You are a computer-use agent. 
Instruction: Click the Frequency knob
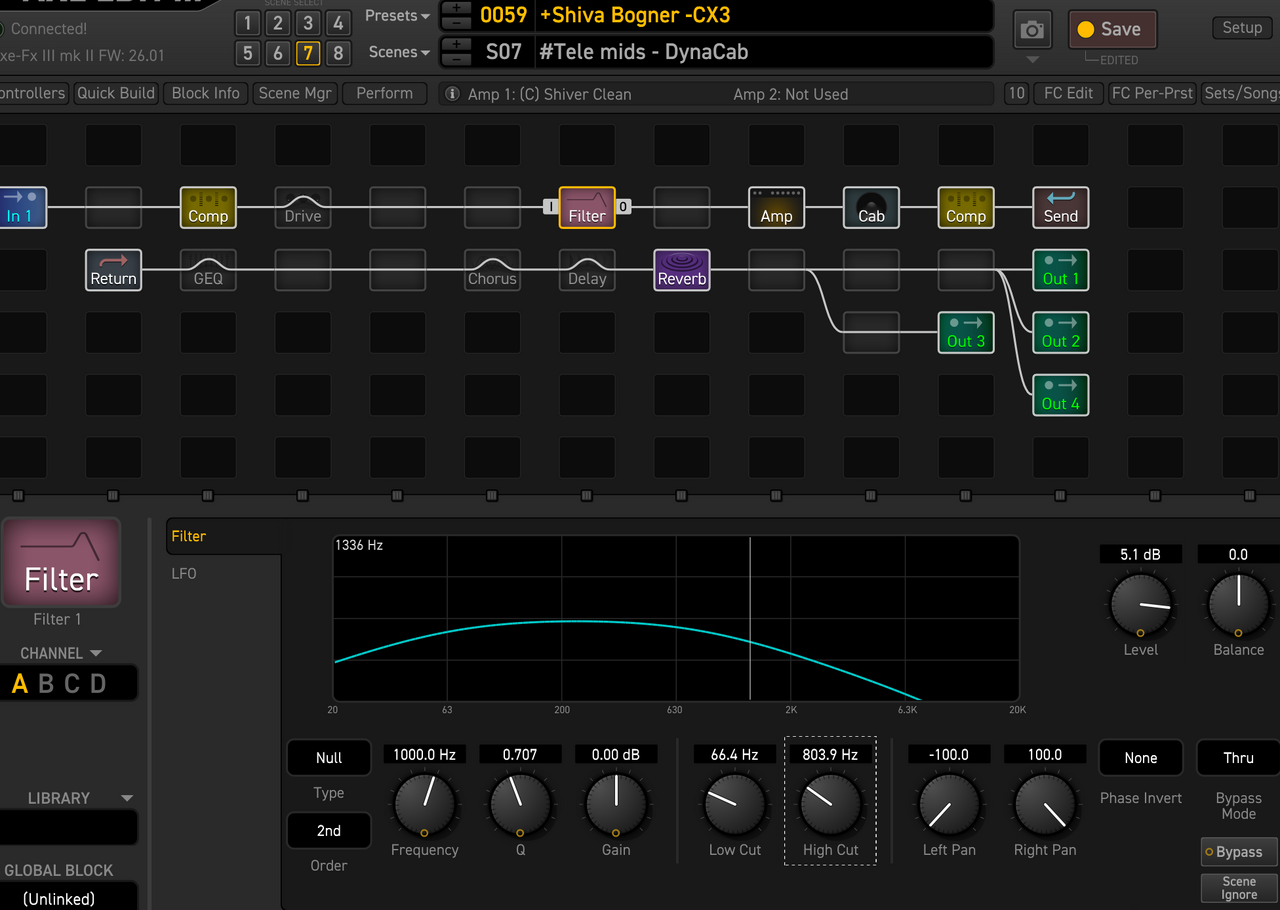pyautogui.click(x=424, y=803)
